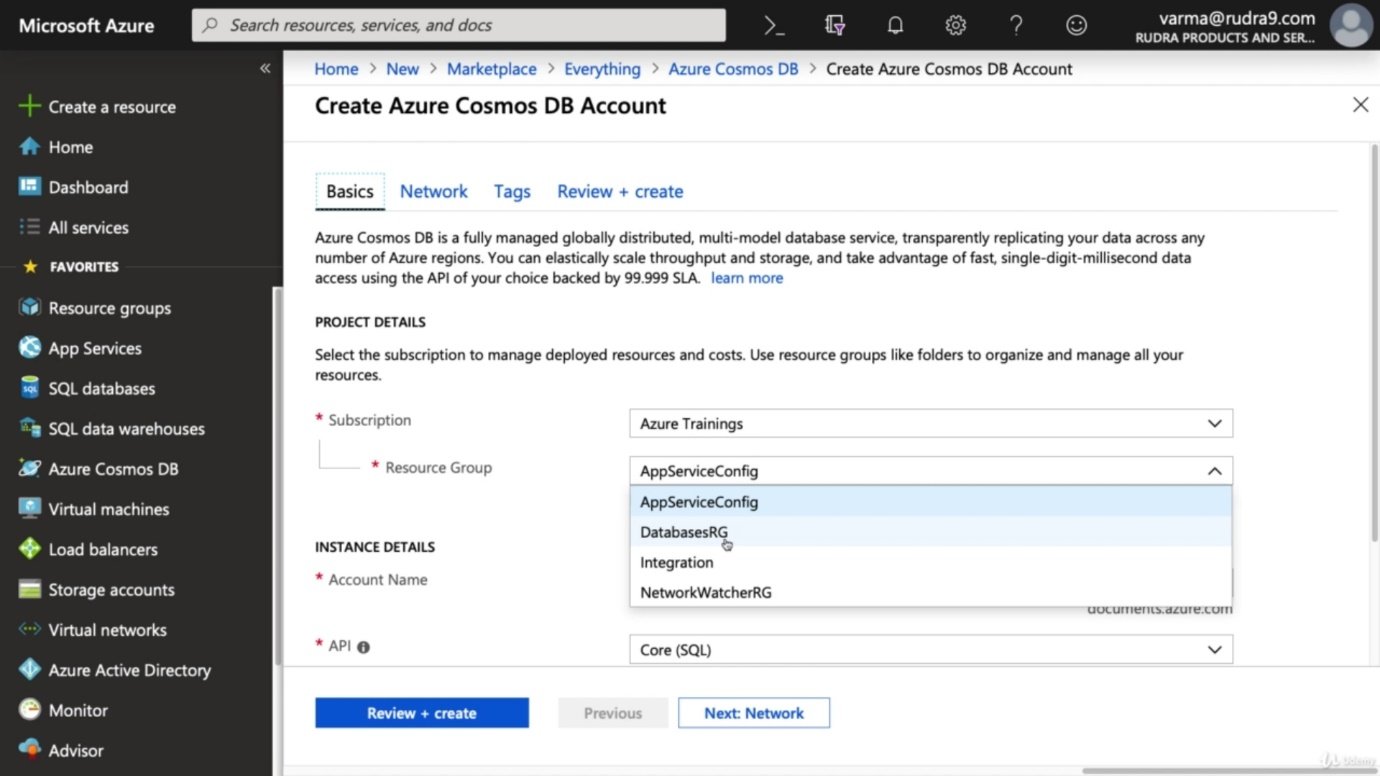The width and height of the screenshot is (1380, 776).
Task: Open the directory and subscription filter
Action: [x=835, y=26]
